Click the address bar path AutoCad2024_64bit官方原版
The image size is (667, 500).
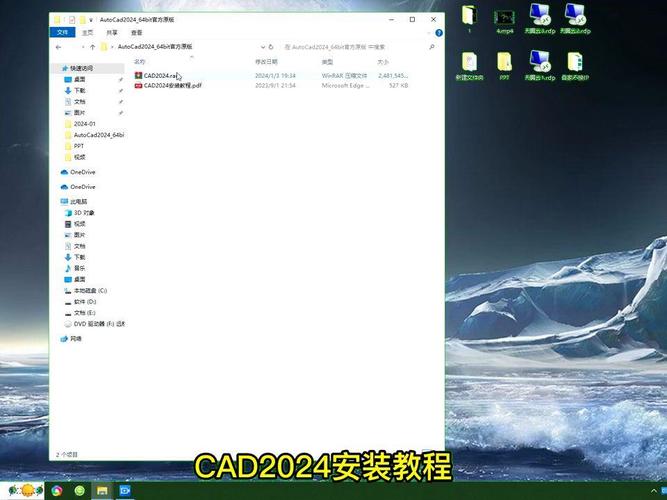155,46
